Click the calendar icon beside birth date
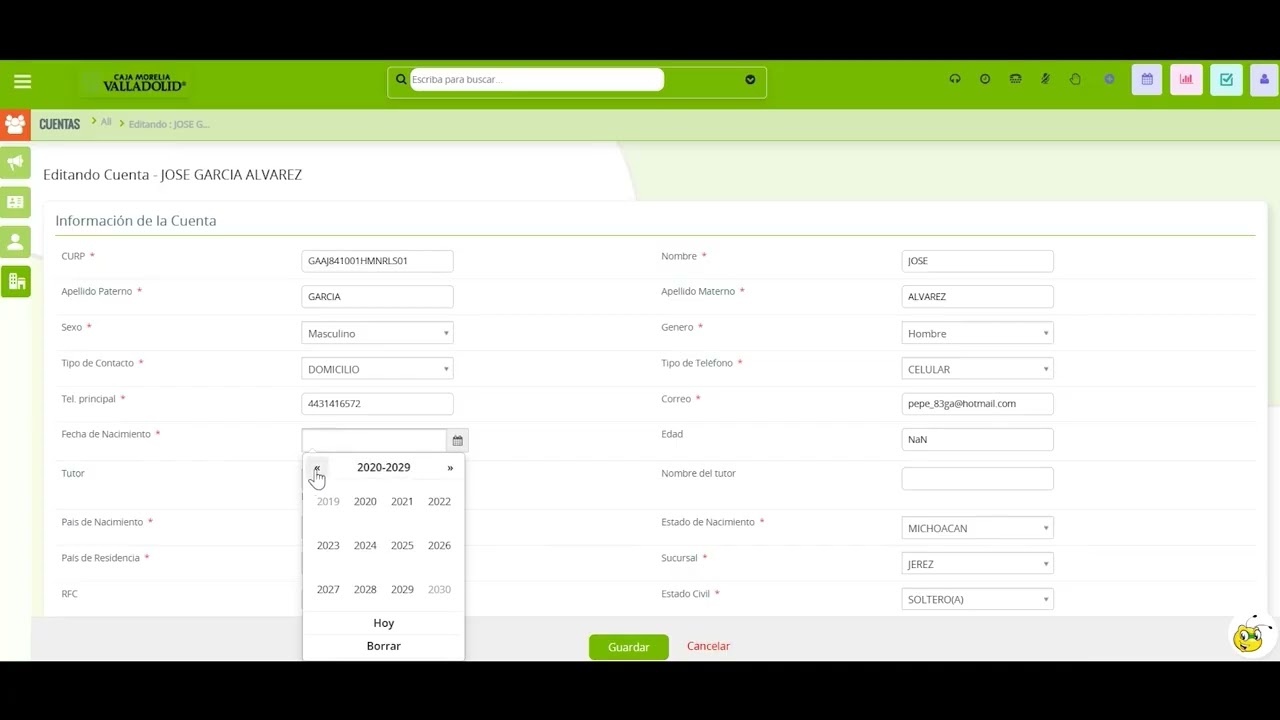The width and height of the screenshot is (1280, 720). pos(457,440)
